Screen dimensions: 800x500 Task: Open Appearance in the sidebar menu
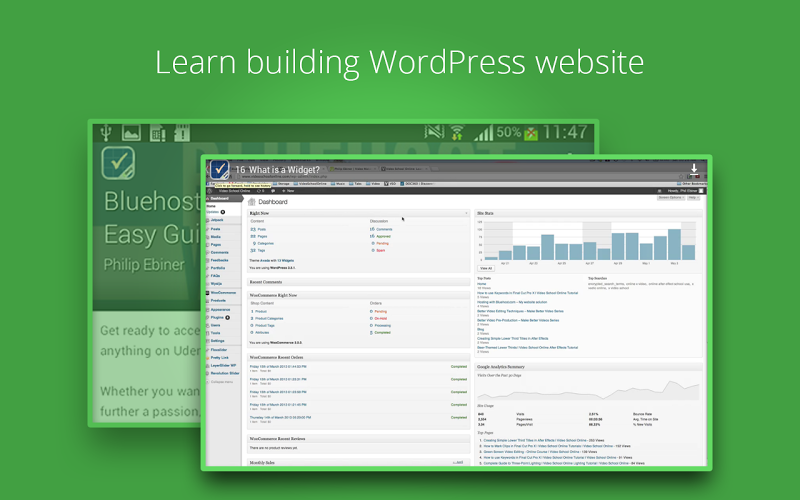(x=220, y=310)
